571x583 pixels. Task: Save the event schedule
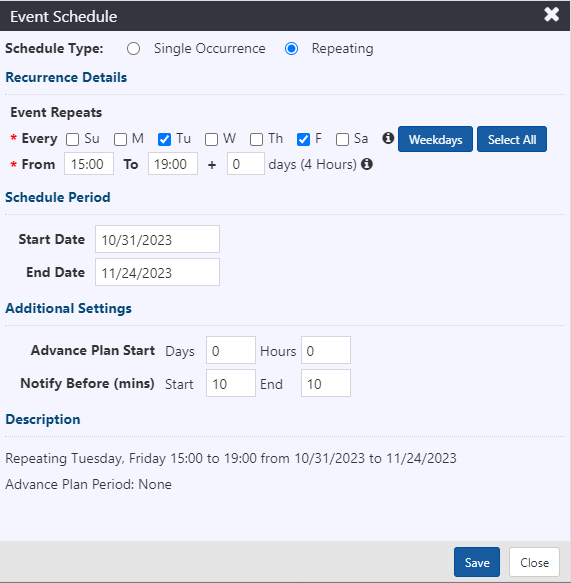477,562
